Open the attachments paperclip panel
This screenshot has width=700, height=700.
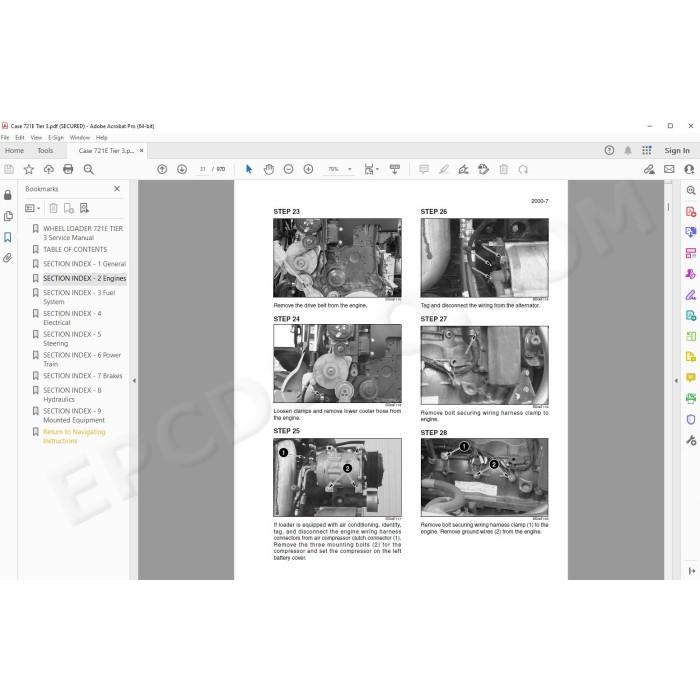point(8,258)
